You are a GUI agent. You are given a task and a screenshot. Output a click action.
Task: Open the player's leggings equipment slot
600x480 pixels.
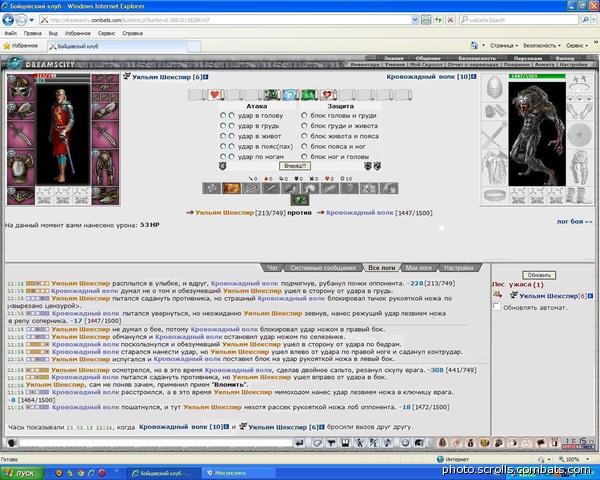(x=105, y=168)
